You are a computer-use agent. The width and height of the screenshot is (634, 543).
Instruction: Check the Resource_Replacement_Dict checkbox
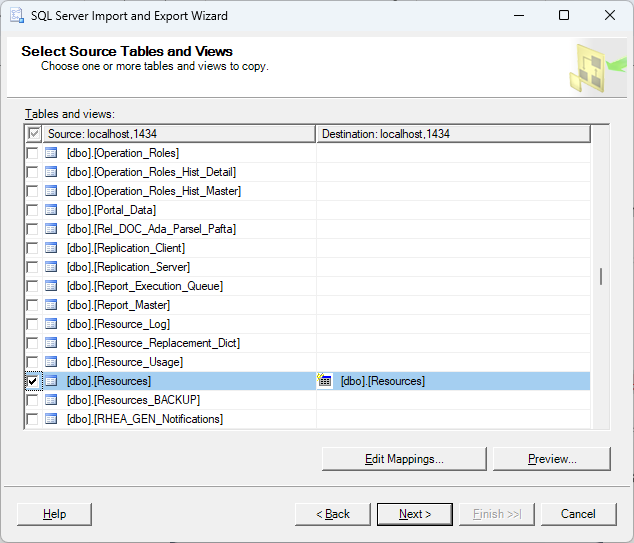click(x=32, y=343)
